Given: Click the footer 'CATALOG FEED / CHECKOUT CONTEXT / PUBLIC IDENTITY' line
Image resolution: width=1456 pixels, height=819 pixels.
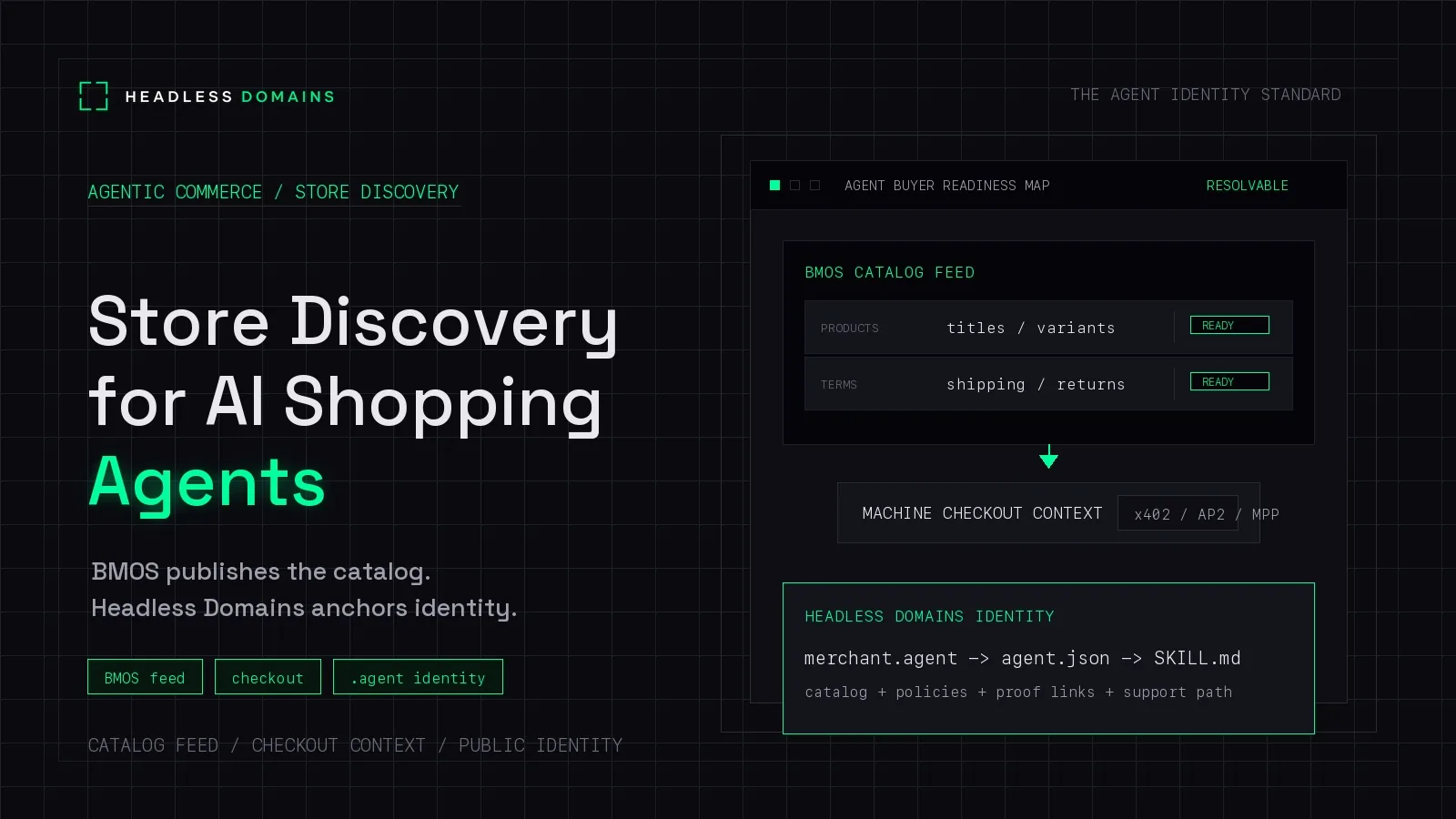Looking at the screenshot, I should pos(355,745).
